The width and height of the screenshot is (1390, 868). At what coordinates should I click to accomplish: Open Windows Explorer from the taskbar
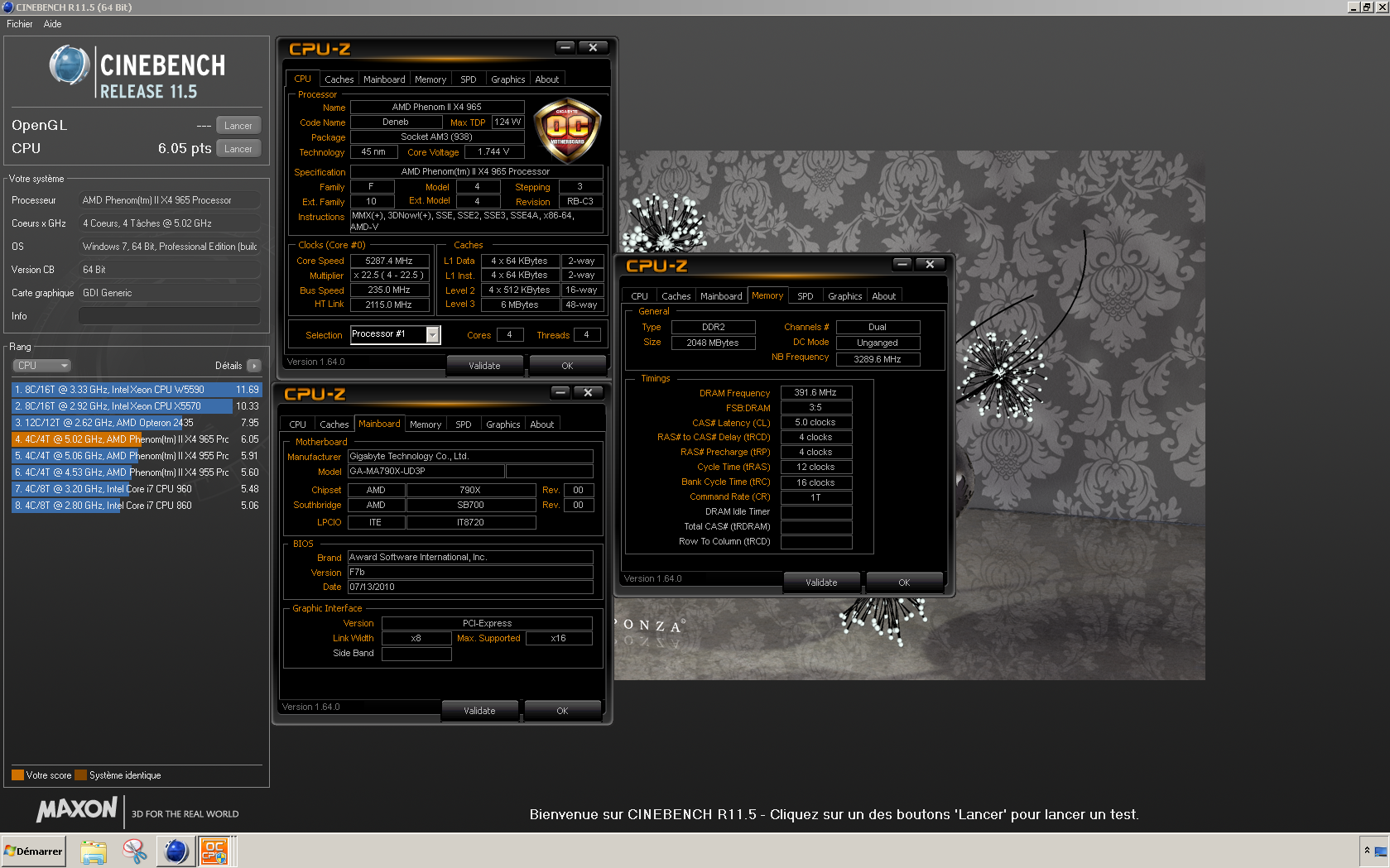pos(94,851)
